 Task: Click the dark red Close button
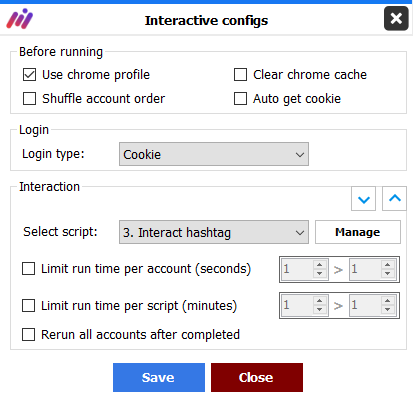pyautogui.click(x=257, y=377)
